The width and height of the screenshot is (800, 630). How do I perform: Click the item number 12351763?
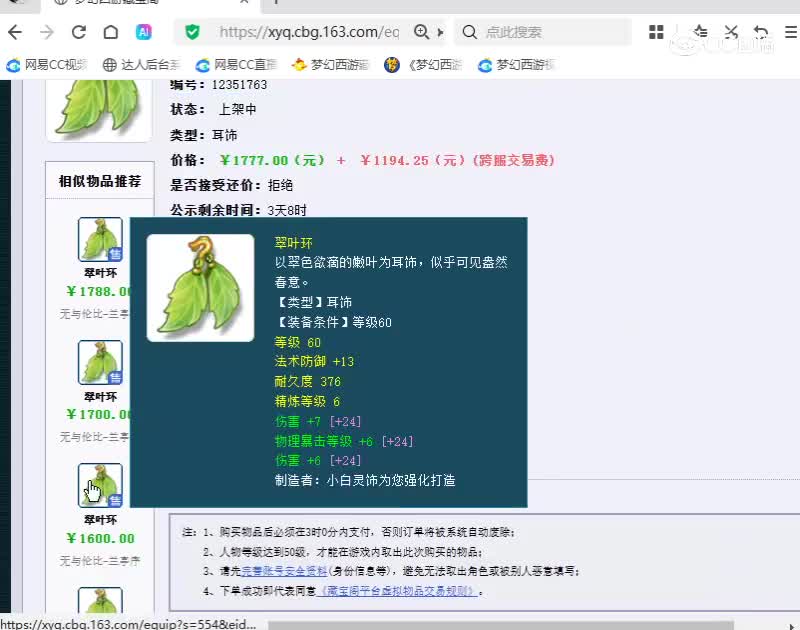point(239,85)
